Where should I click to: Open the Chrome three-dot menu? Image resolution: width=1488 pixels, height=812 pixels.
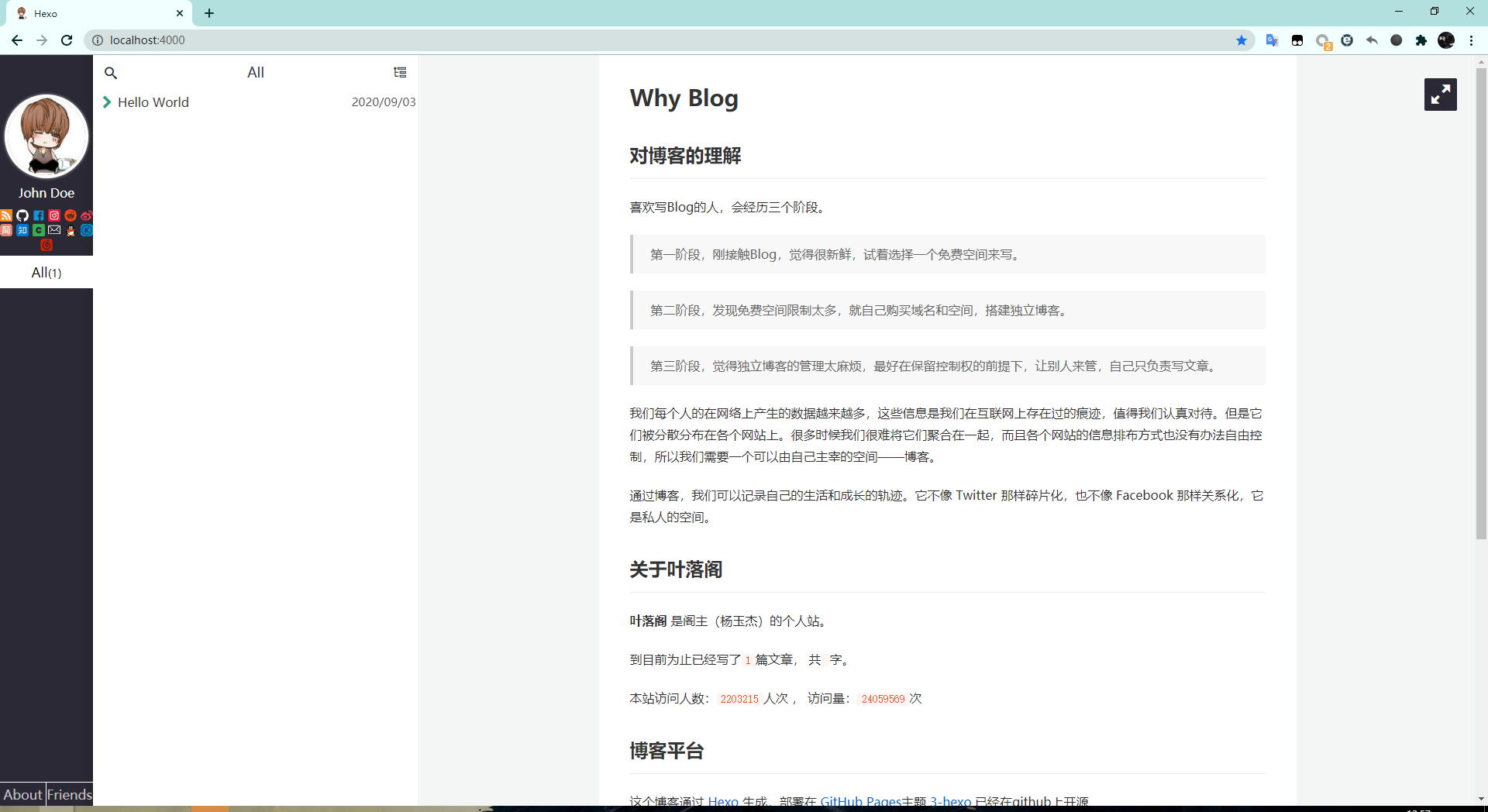click(1471, 40)
